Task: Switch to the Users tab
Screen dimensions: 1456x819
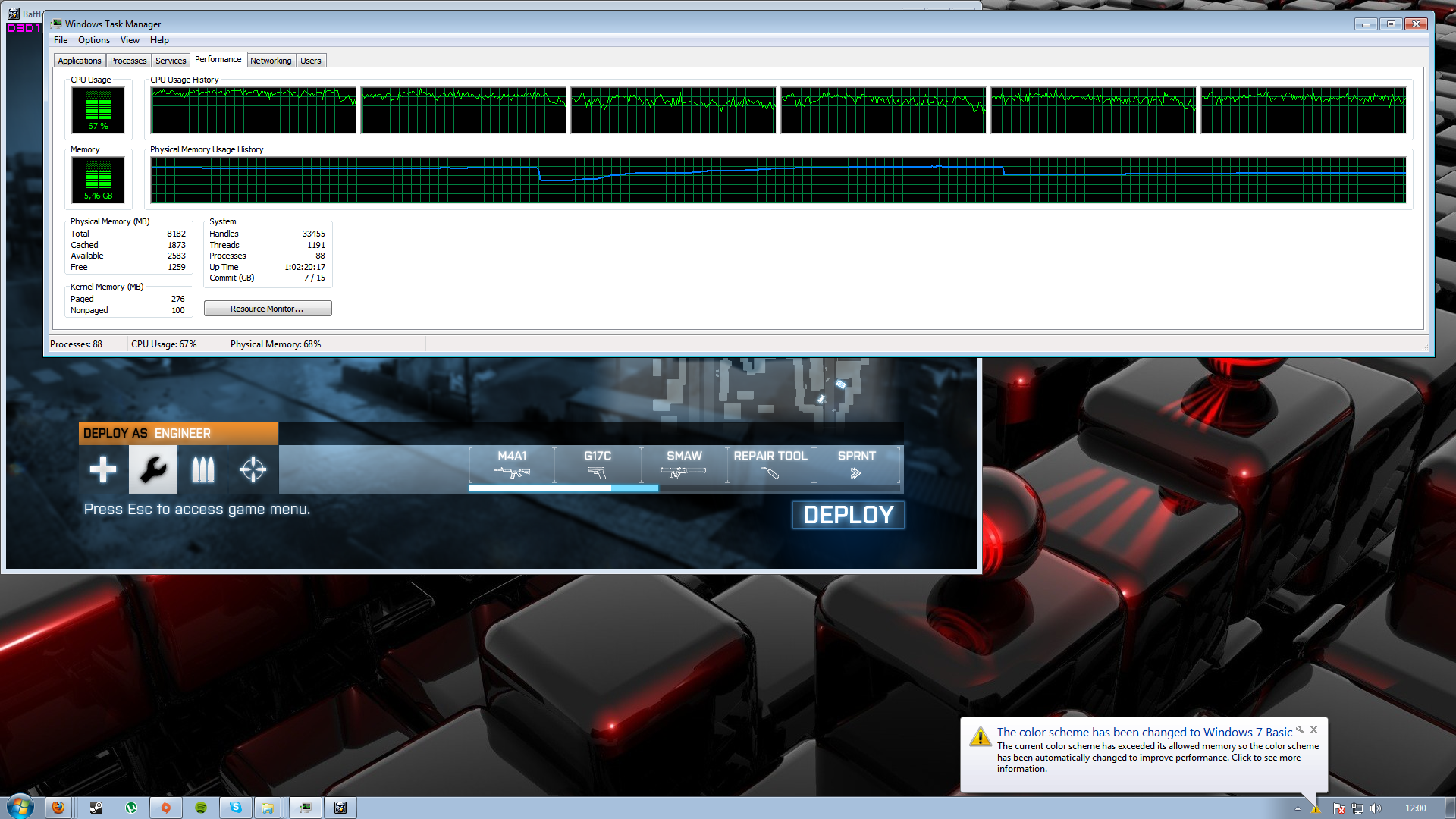Action: (x=311, y=61)
